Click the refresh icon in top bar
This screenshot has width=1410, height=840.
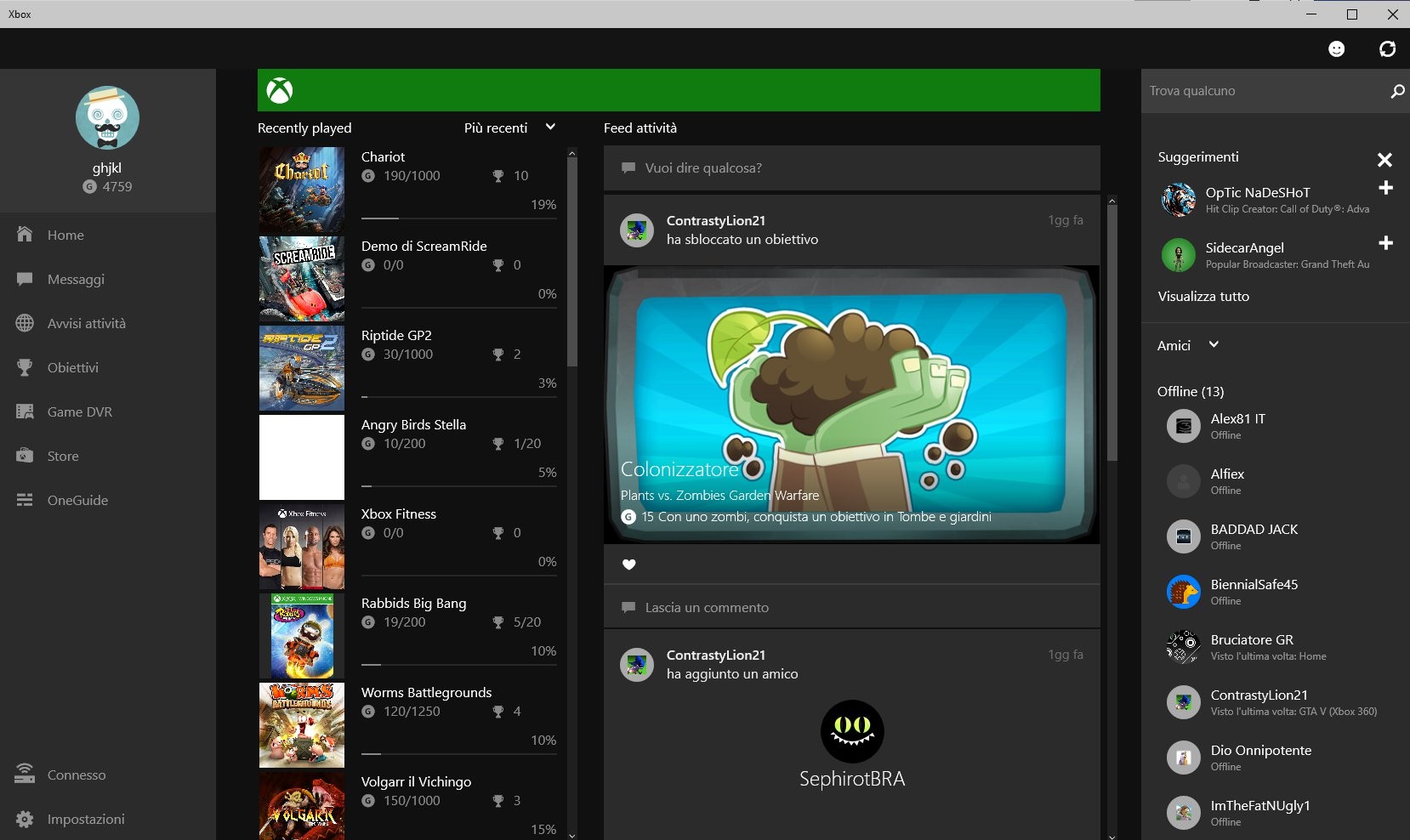coord(1387,49)
